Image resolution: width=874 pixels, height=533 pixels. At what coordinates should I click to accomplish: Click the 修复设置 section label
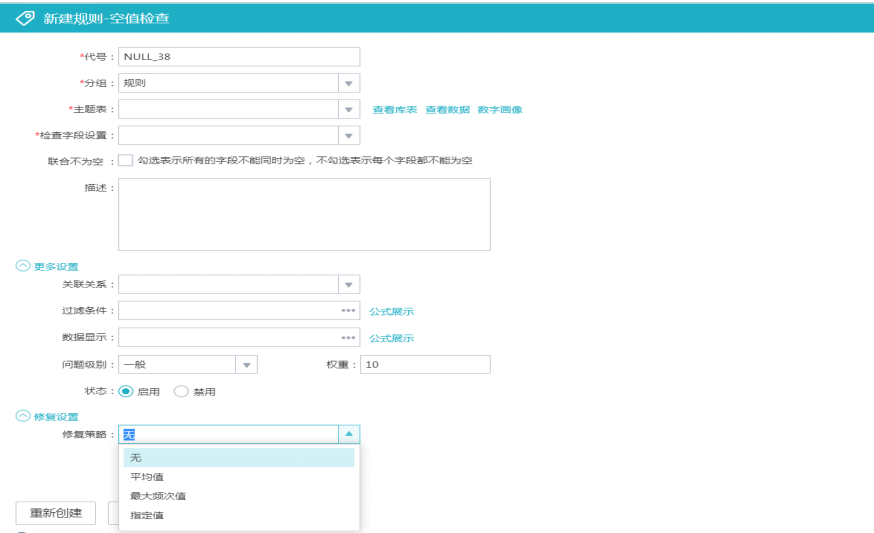pyautogui.click(x=56, y=416)
